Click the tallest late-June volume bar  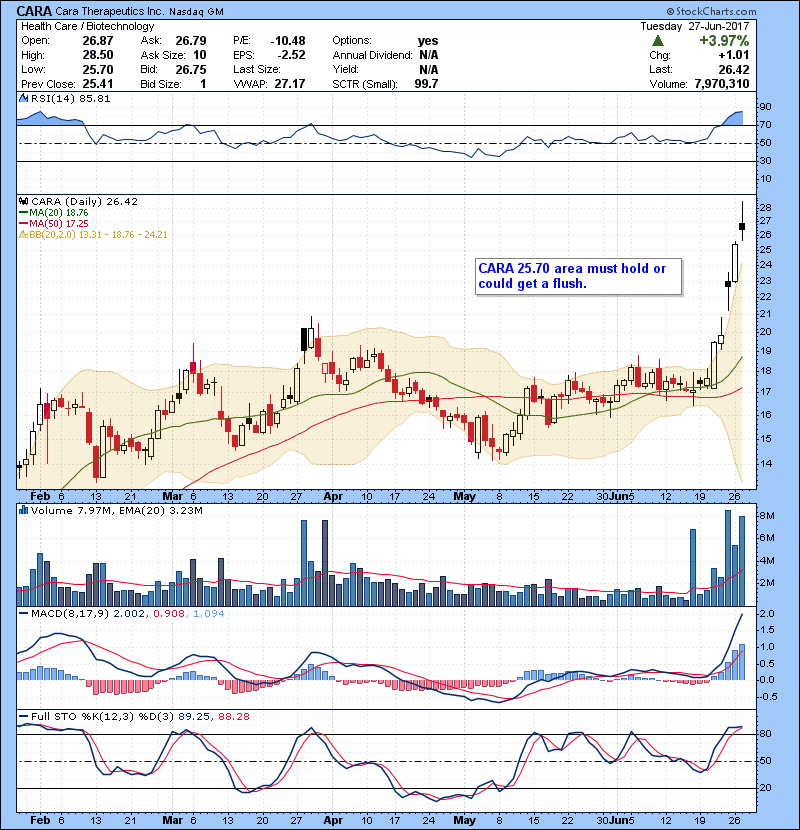728,558
